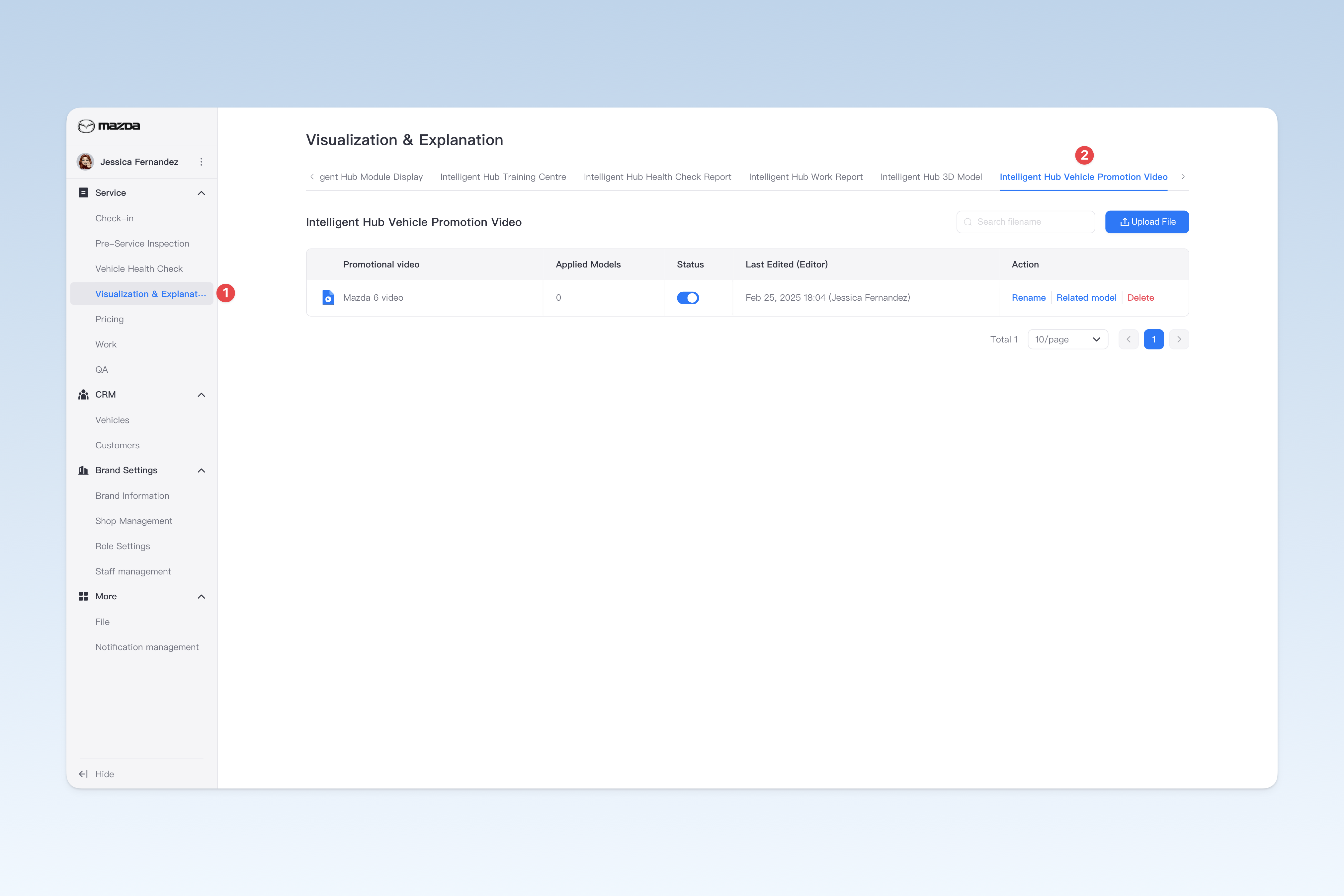This screenshot has height=896, width=1344.
Task: Click Jessica Fernandez's avatar picture
Action: (86, 162)
